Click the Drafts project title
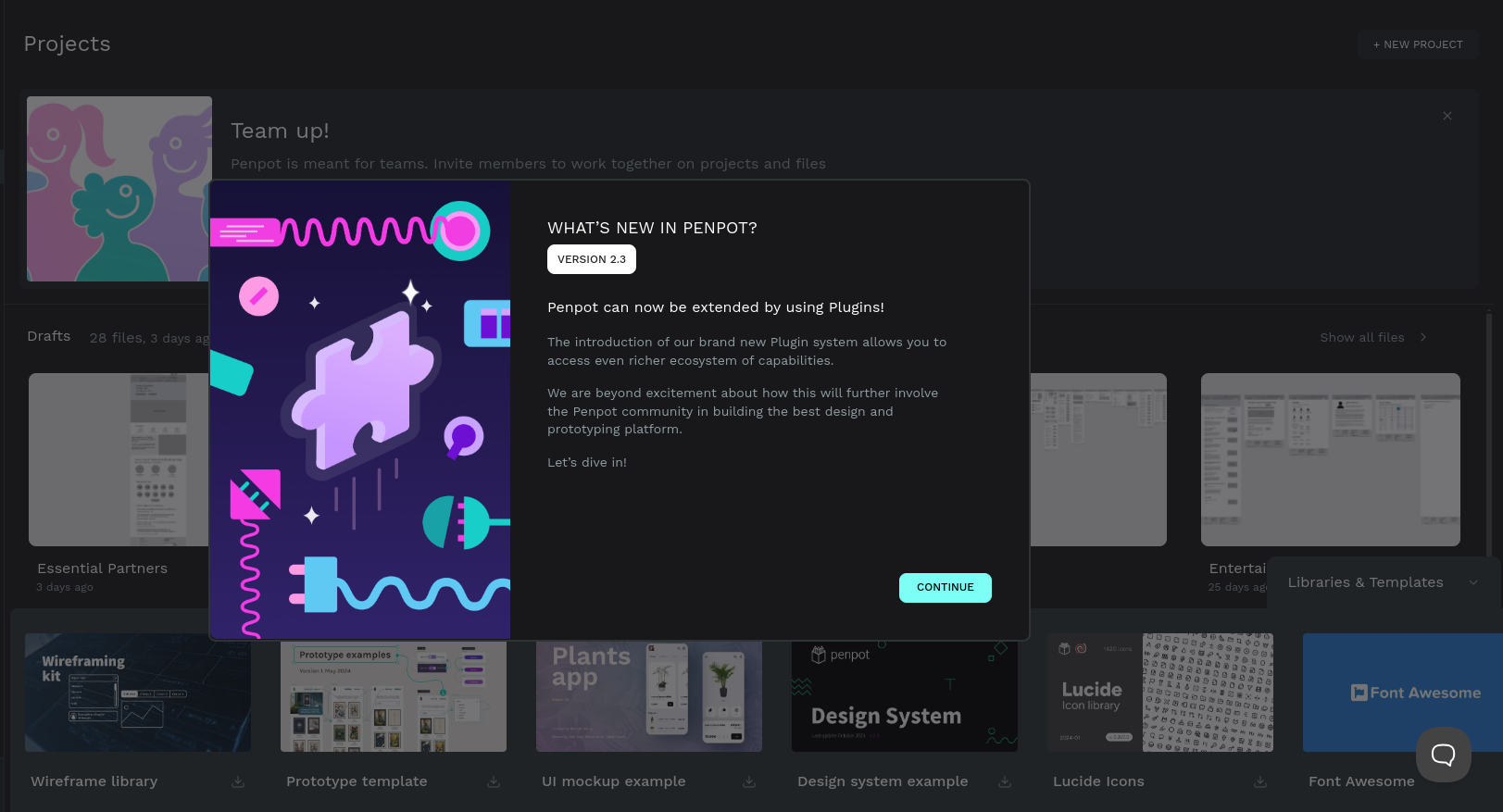 pos(49,336)
